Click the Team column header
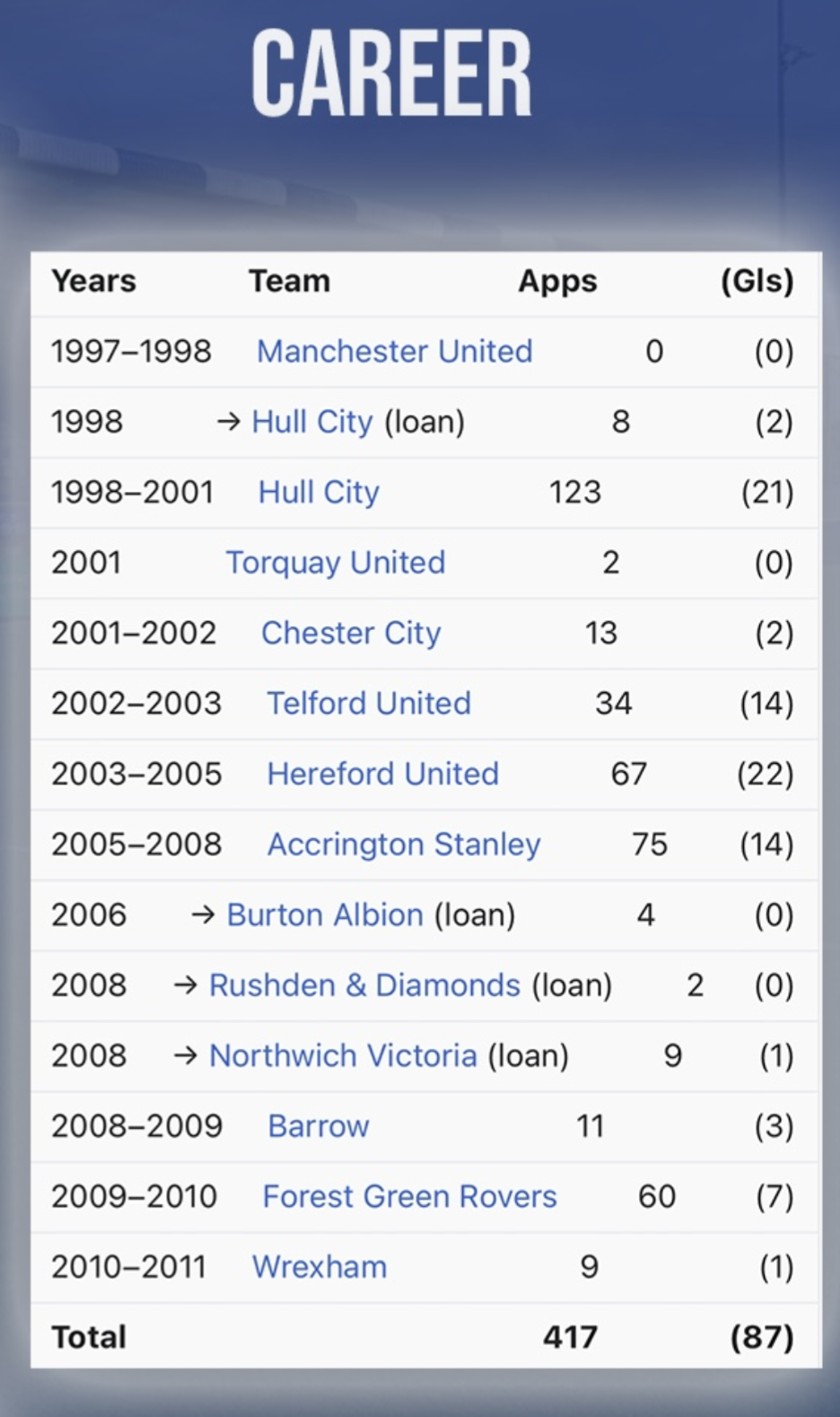Viewport: 840px width, 1417px height. pos(289,281)
